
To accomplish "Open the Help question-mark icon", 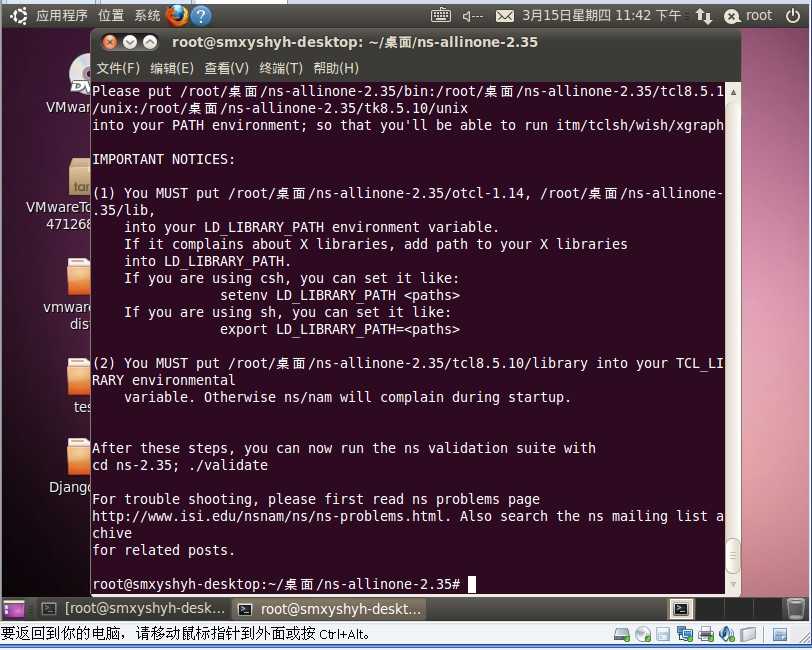I will point(201,16).
